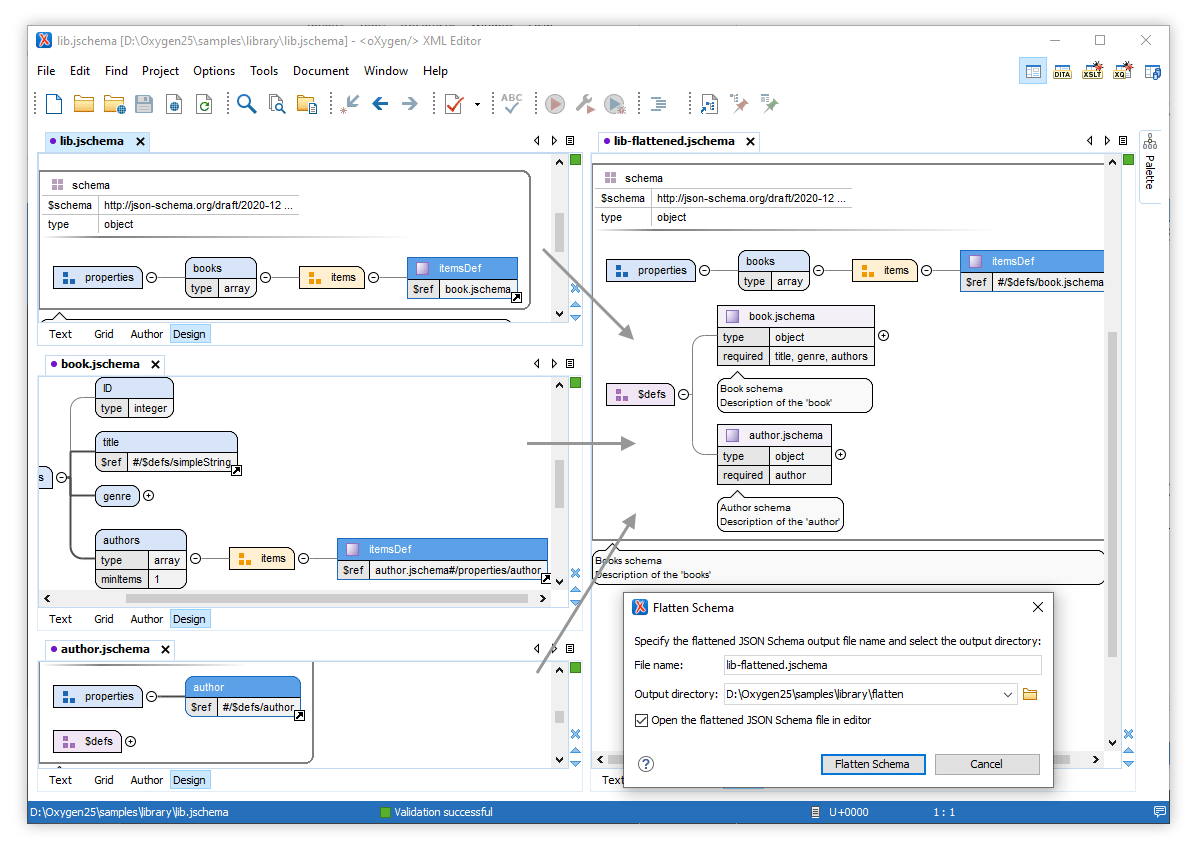This screenshot has height=850, width=1200.
Task: Click the File name input field
Action: (882, 665)
